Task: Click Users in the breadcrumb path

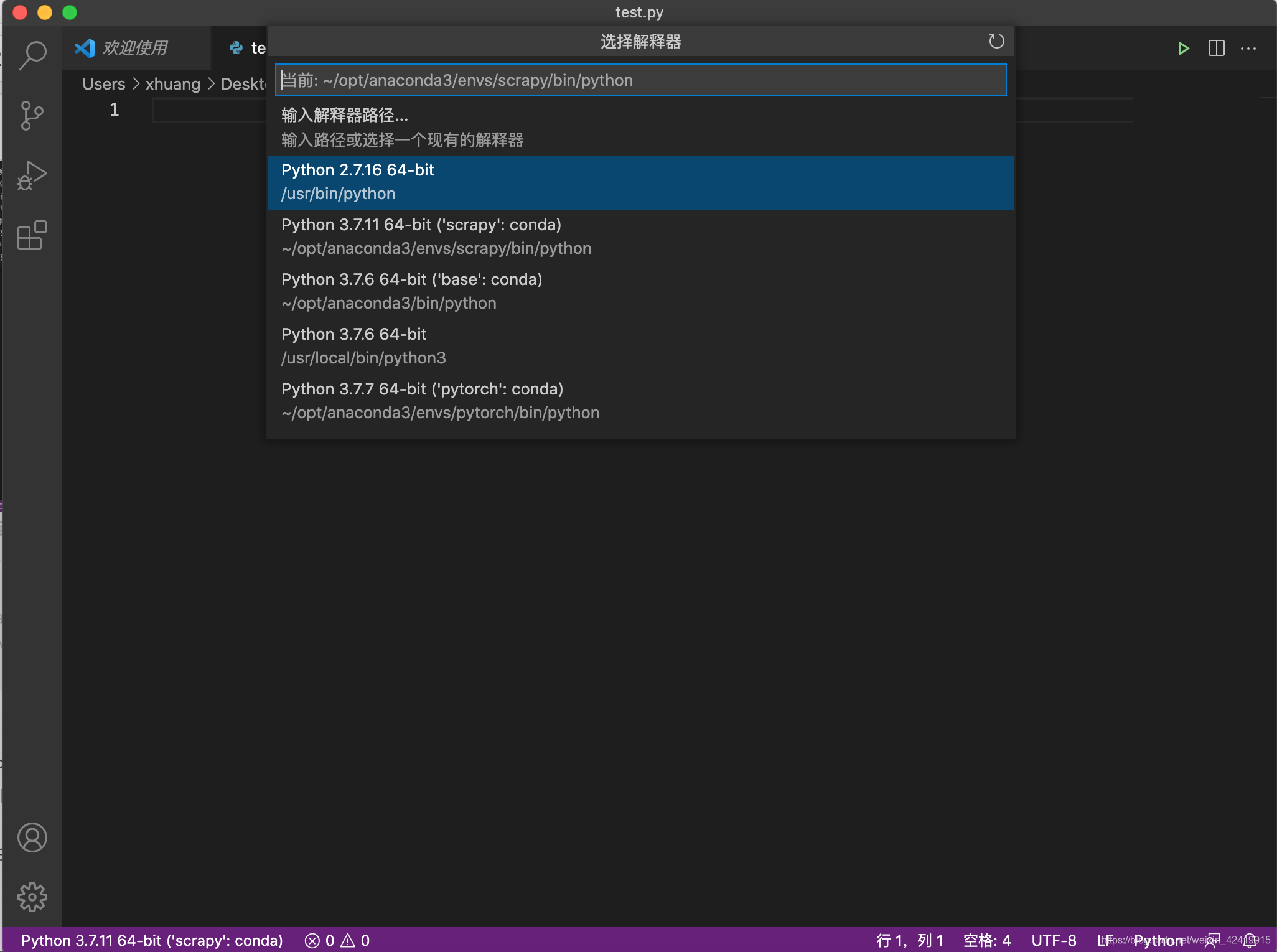Action: coord(104,84)
